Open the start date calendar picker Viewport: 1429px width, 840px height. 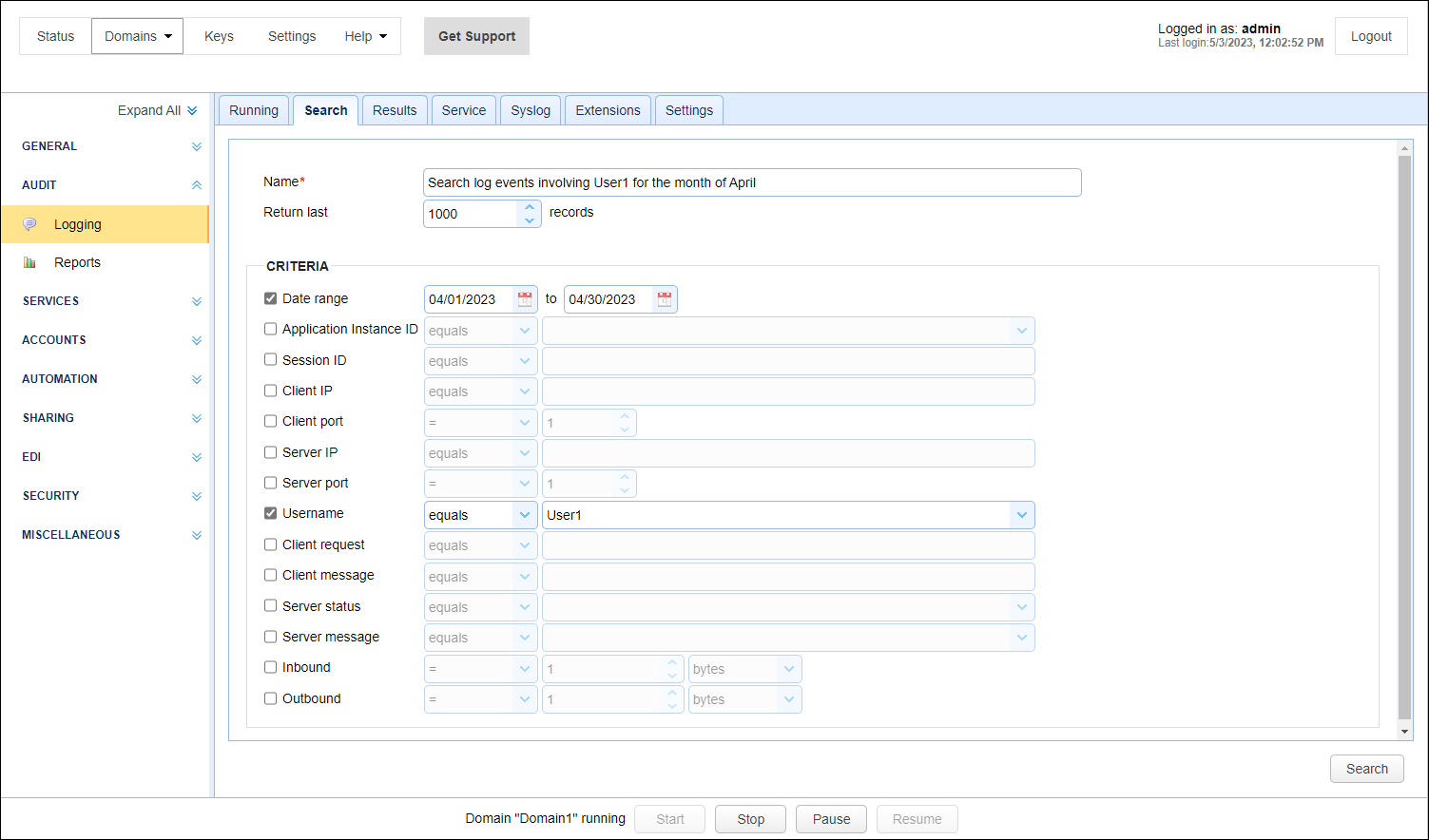pos(525,299)
